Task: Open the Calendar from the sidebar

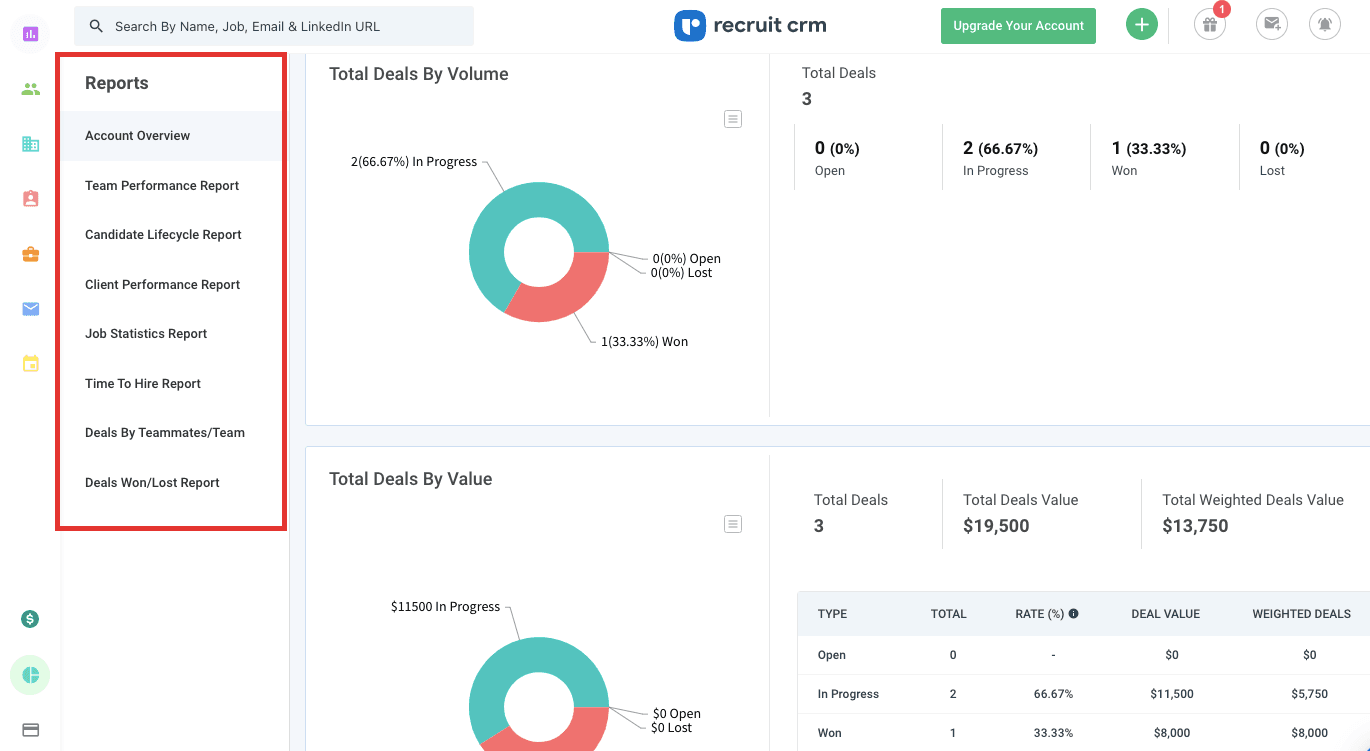Action: click(30, 363)
